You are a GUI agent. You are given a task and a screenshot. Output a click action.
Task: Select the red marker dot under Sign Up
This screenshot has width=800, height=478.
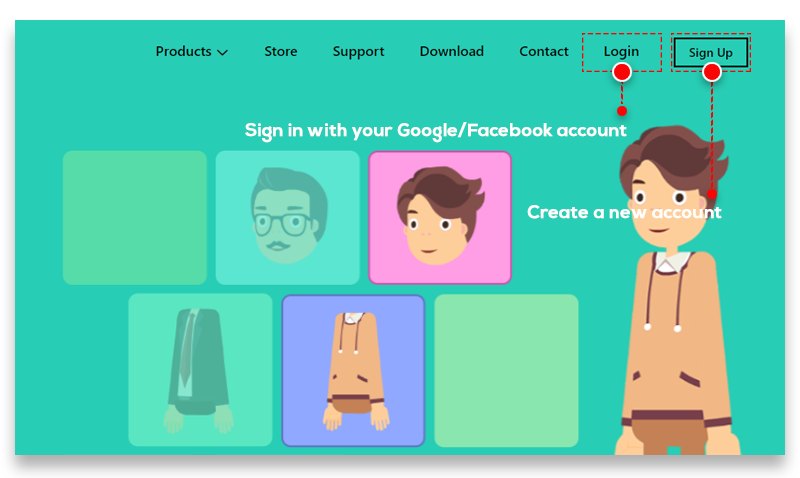712,72
